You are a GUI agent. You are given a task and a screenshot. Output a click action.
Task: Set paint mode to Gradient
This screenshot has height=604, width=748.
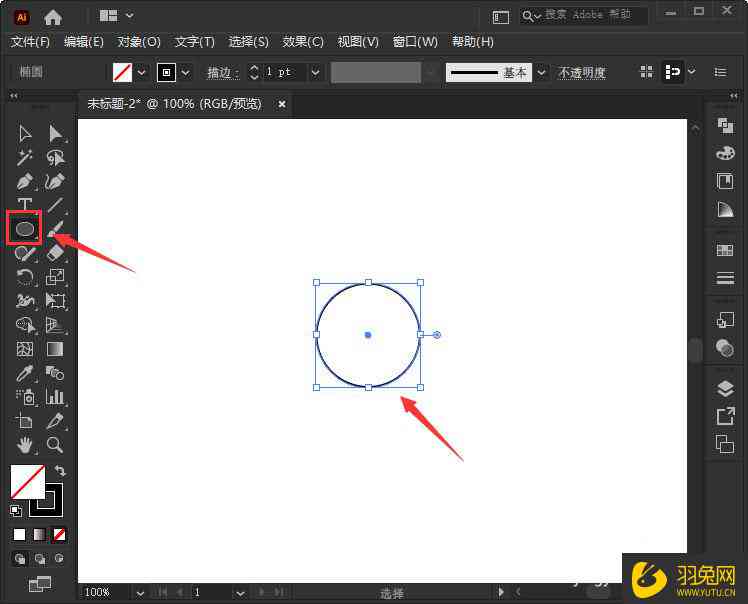coord(40,534)
